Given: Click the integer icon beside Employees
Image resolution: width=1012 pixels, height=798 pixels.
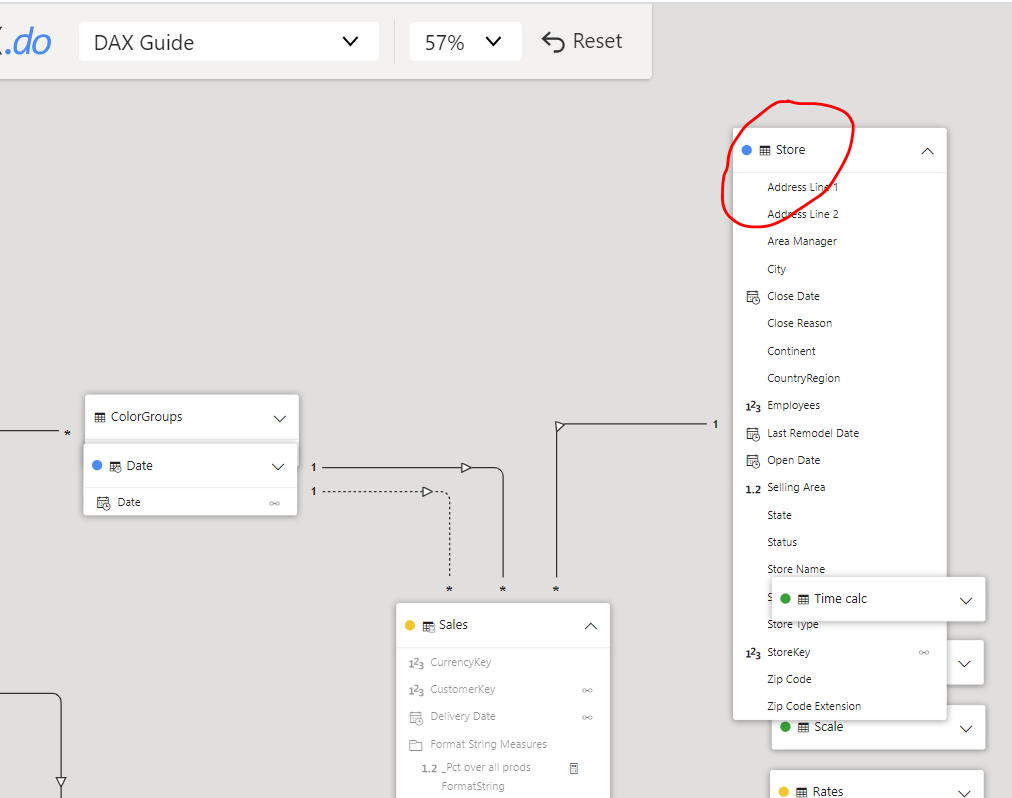Looking at the screenshot, I should pyautogui.click(x=753, y=406).
